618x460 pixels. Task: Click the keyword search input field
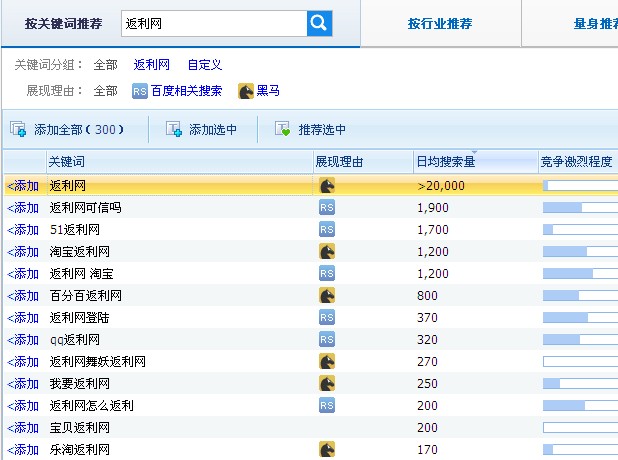pyautogui.click(x=212, y=23)
